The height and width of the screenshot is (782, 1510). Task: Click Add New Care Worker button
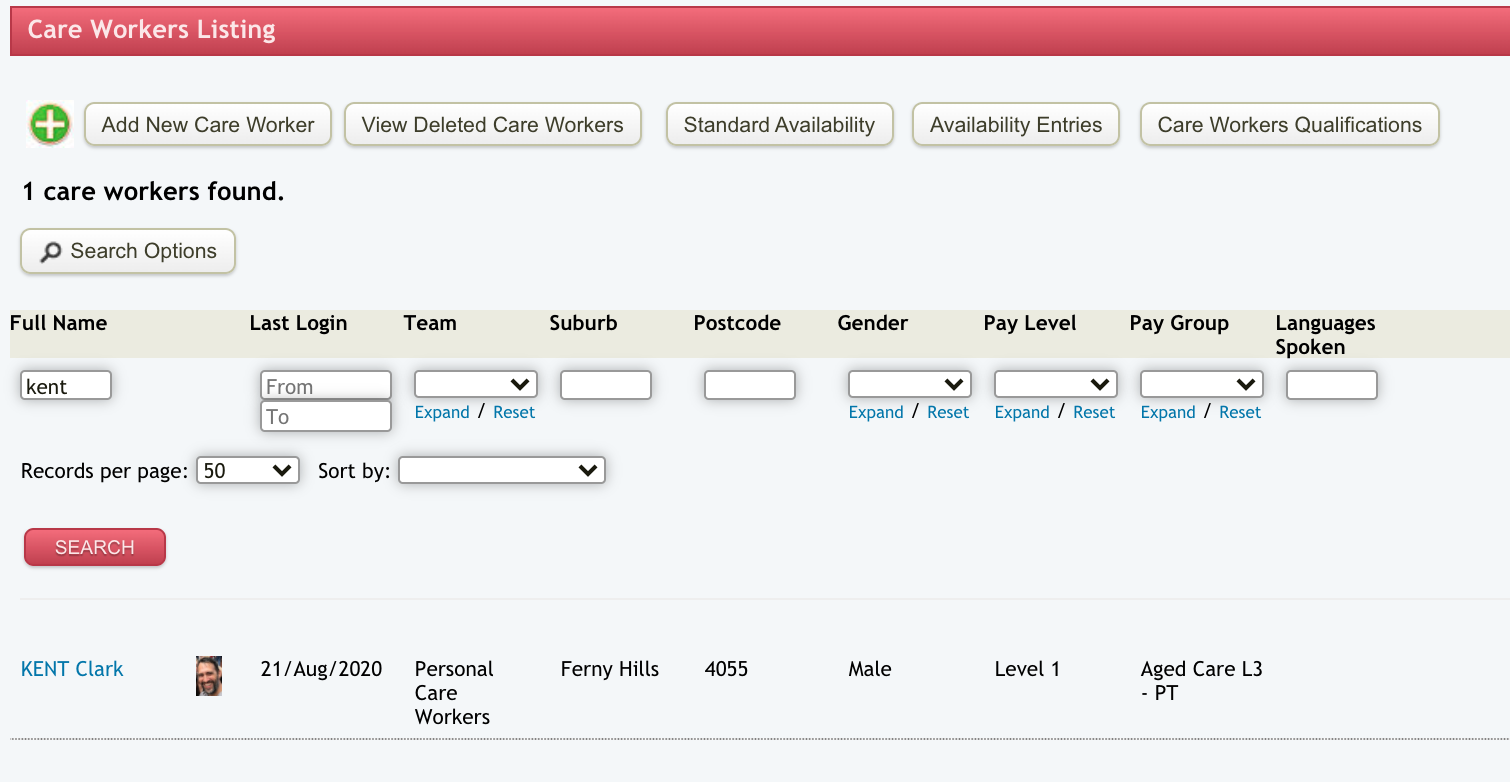208,125
